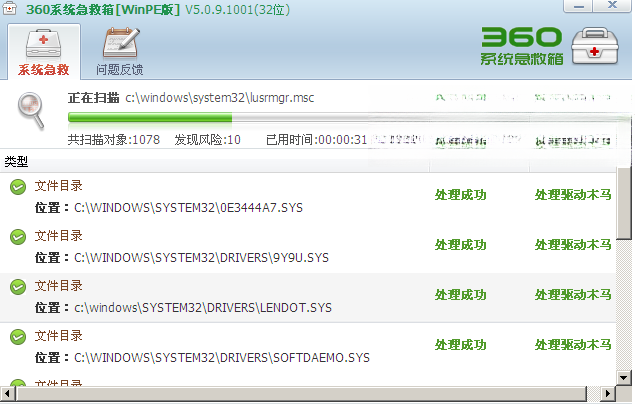The image size is (635, 405).
Task: Click green check icon for 0E3444A7.SYS
Action: [18, 187]
